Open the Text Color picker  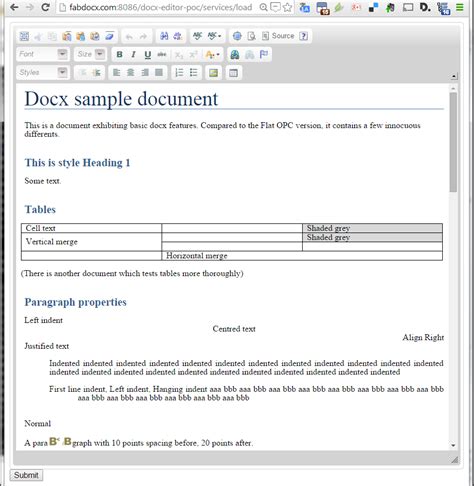212,54
